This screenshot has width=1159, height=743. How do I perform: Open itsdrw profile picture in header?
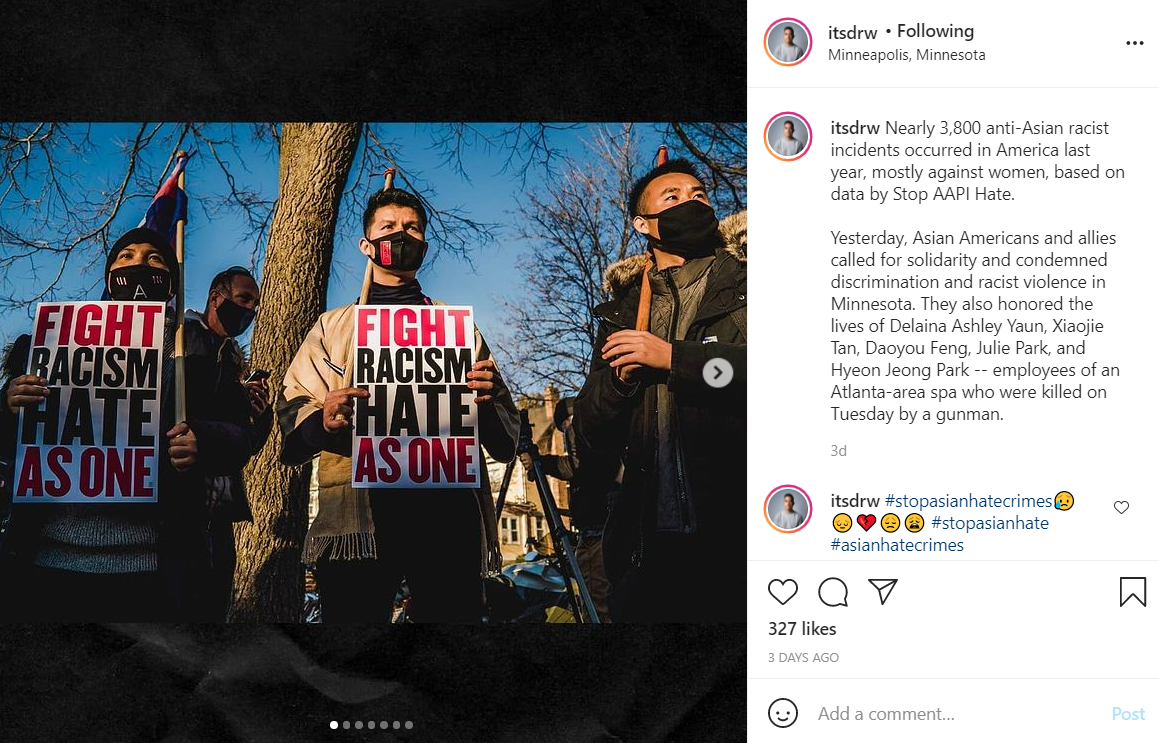pos(788,43)
